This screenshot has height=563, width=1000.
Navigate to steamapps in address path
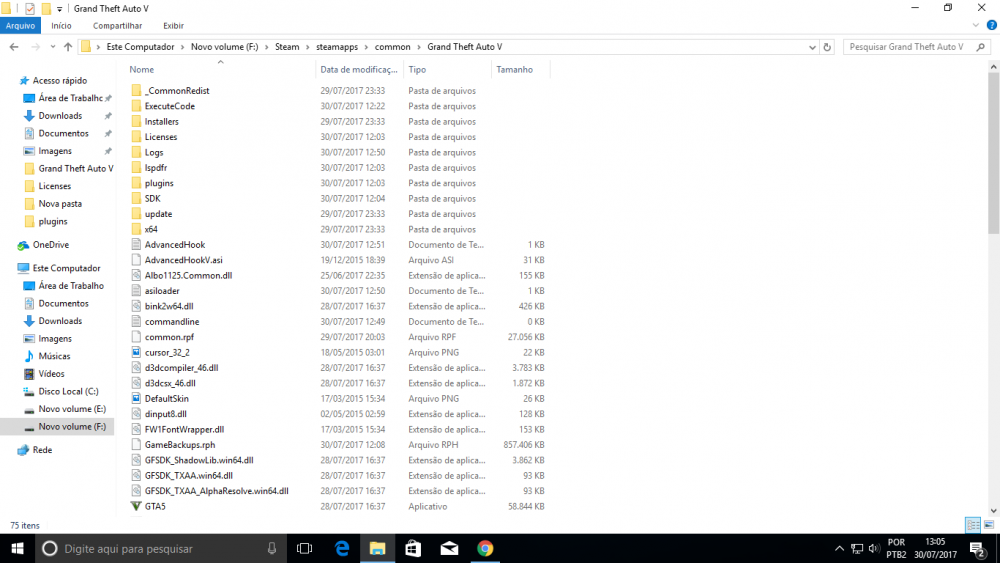pyautogui.click(x=337, y=47)
